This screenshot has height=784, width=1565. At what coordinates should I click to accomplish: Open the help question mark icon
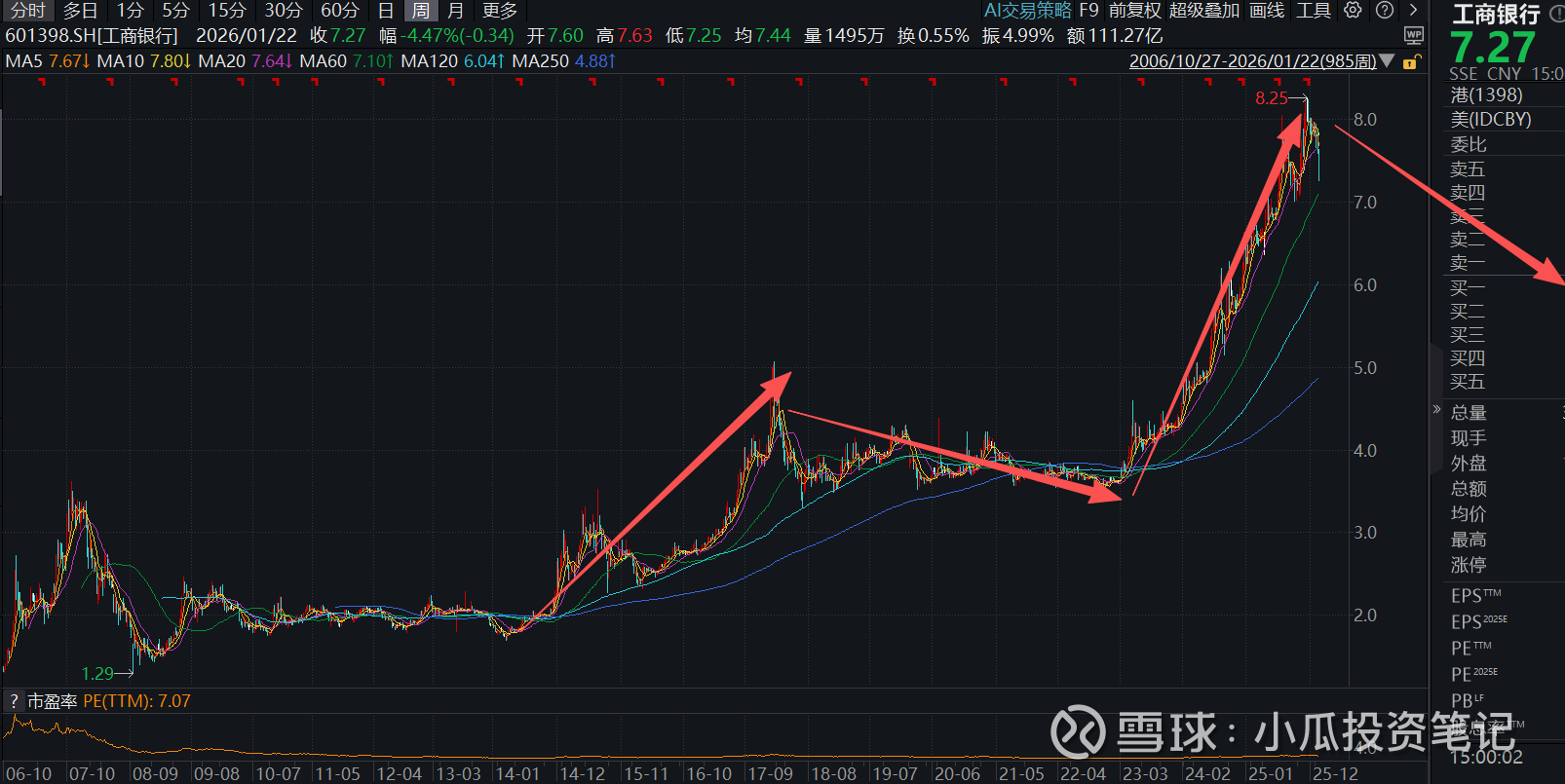1385,11
